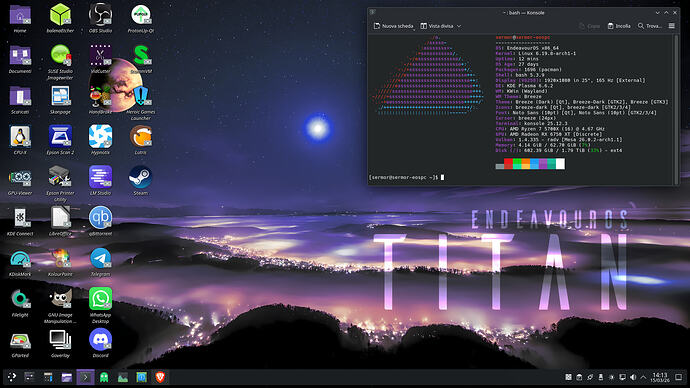Viewport: 690px width, 388px height.
Task: Expand the Vista divisa dropdown arrow
Action: pyautogui.click(x=459, y=26)
